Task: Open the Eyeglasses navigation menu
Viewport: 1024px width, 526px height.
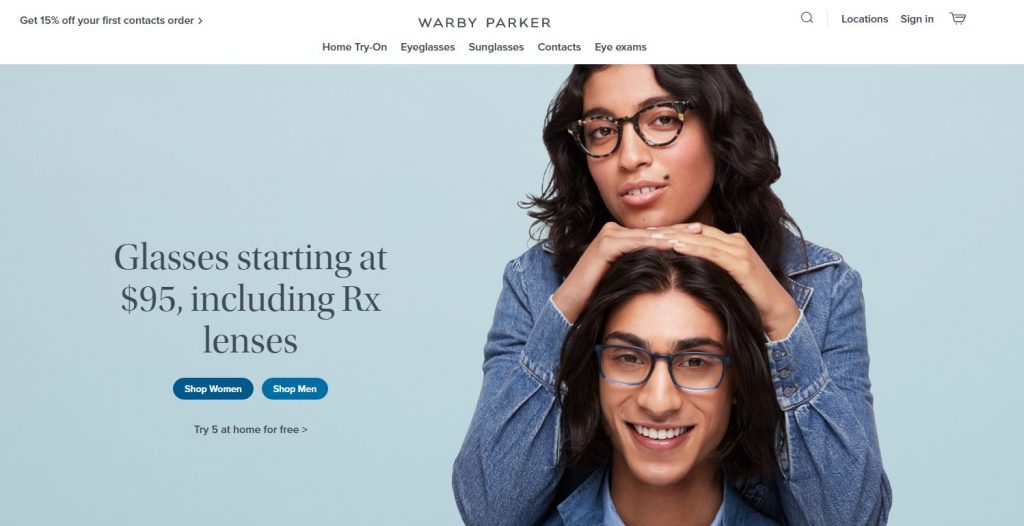Action: [x=428, y=47]
